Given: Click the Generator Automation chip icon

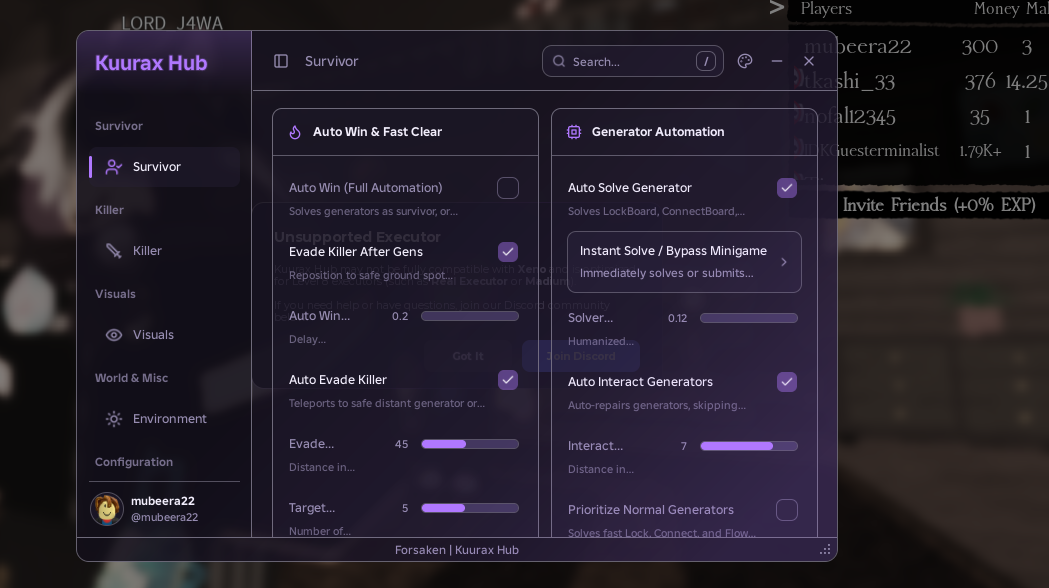Looking at the screenshot, I should click(574, 132).
